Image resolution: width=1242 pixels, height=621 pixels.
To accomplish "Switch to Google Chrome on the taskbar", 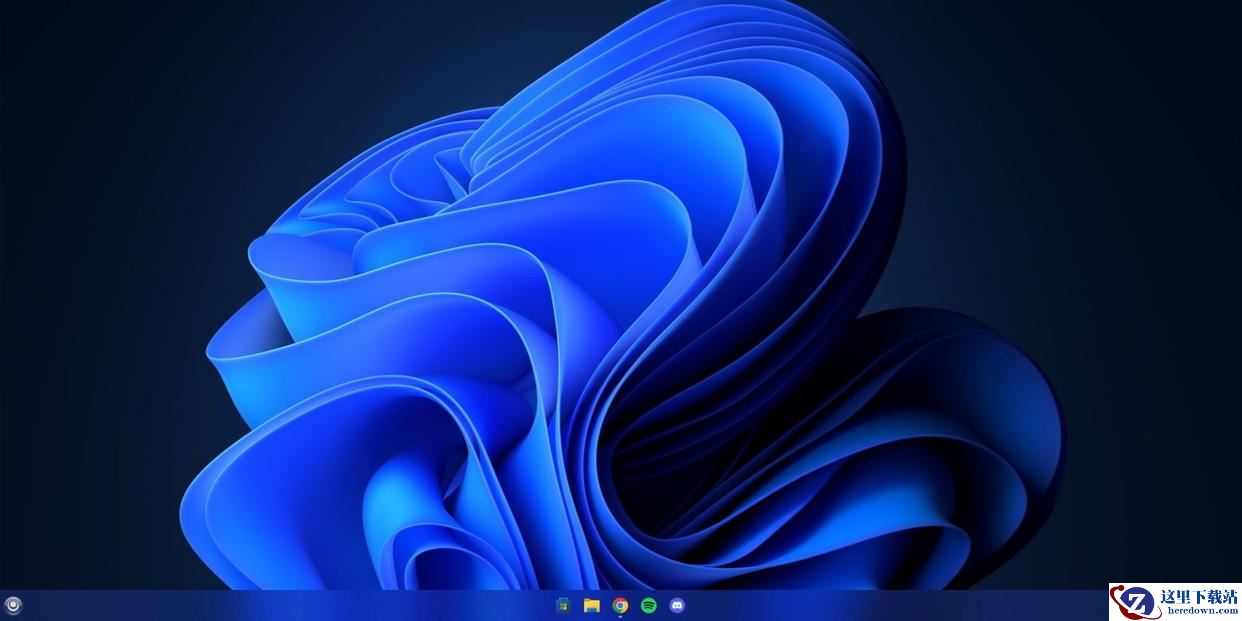I will point(620,605).
